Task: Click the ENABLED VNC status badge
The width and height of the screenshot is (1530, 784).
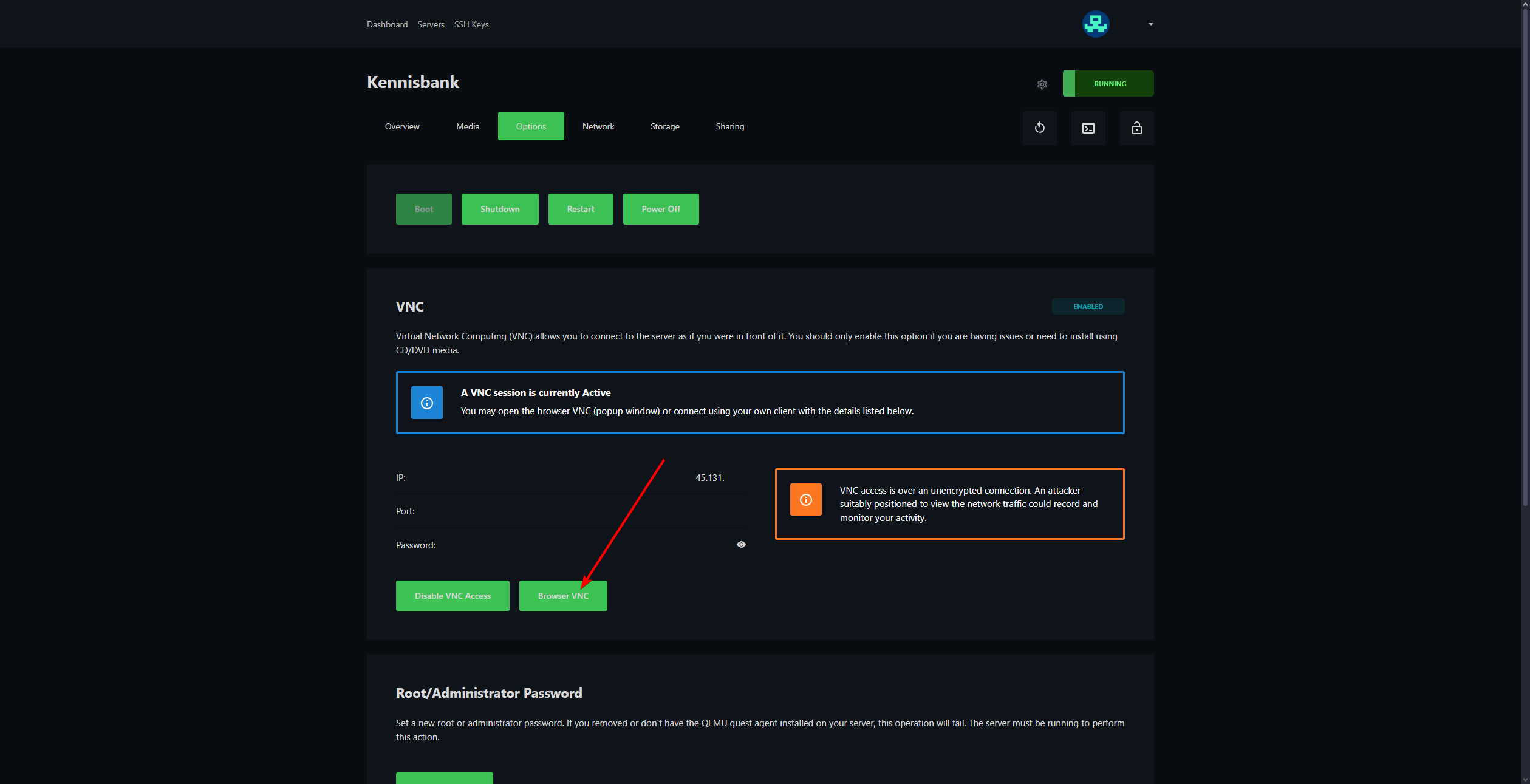Action: 1087,307
